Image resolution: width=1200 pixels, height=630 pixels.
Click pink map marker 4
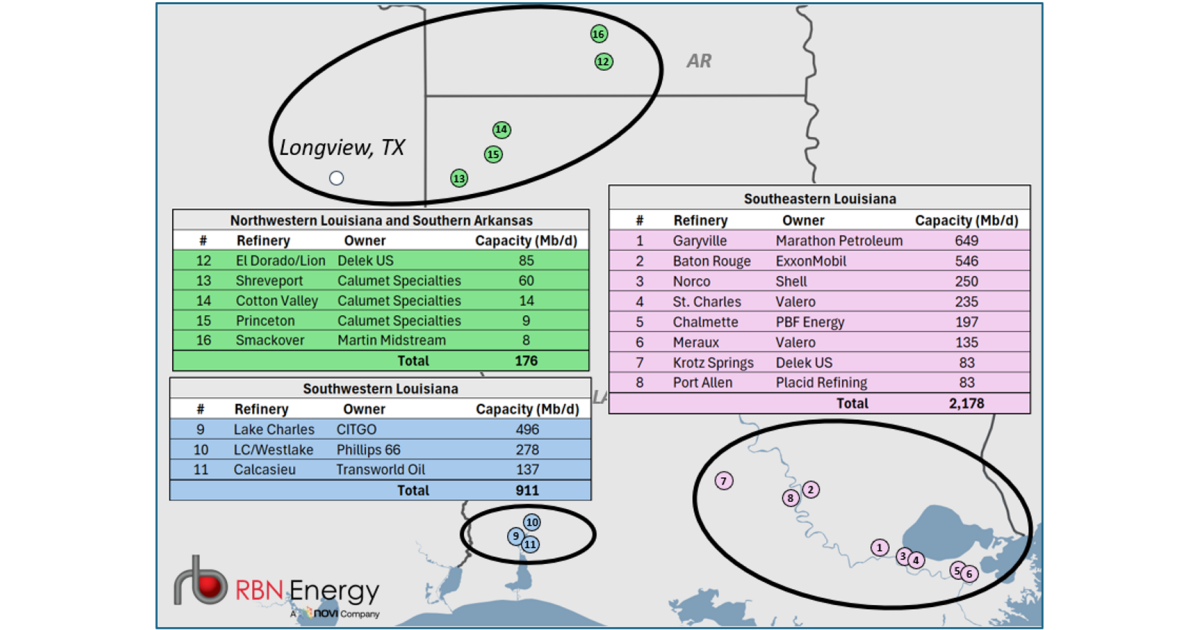pos(916,561)
